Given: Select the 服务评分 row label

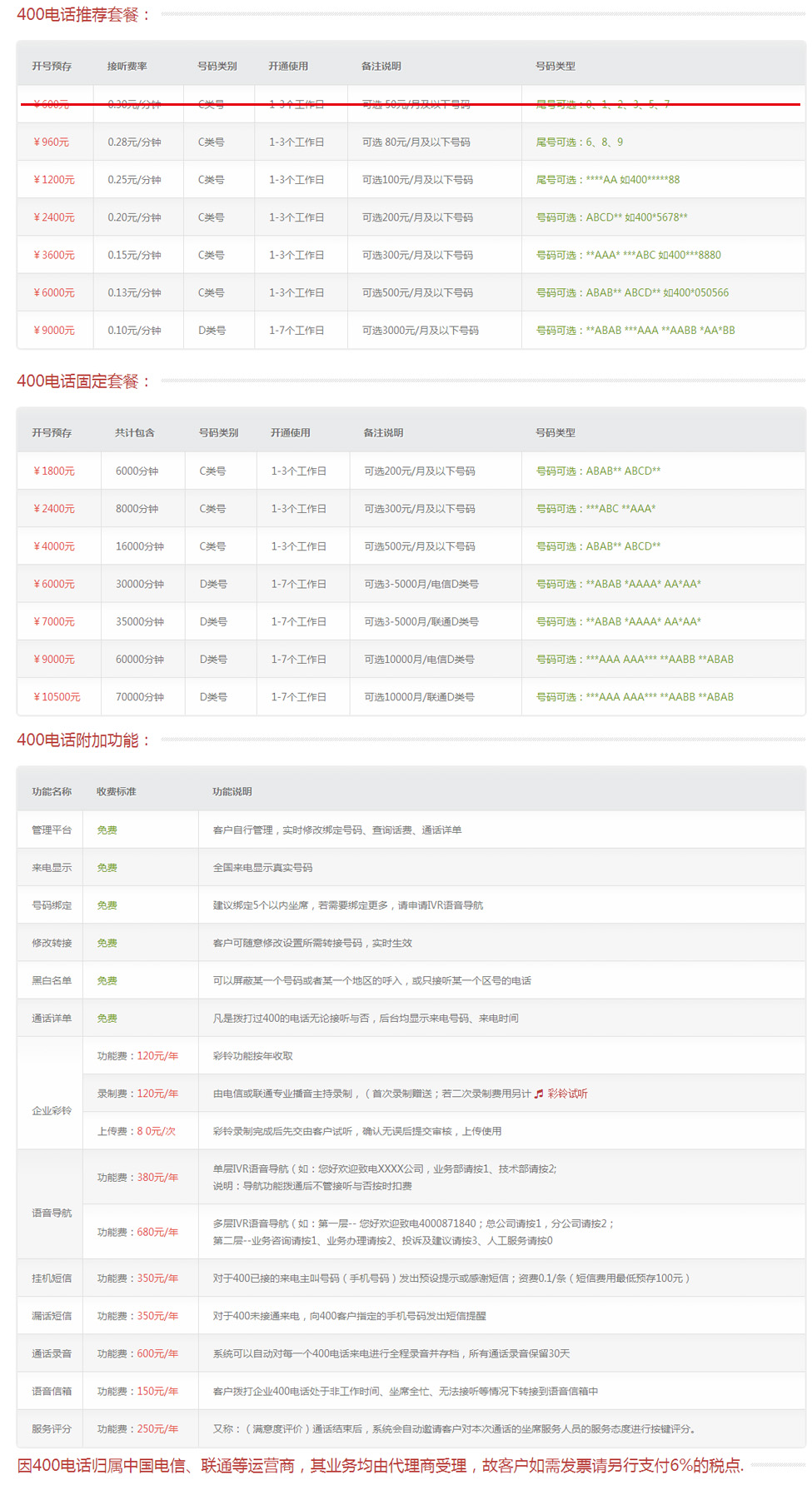Looking at the screenshot, I should tap(52, 1429).
